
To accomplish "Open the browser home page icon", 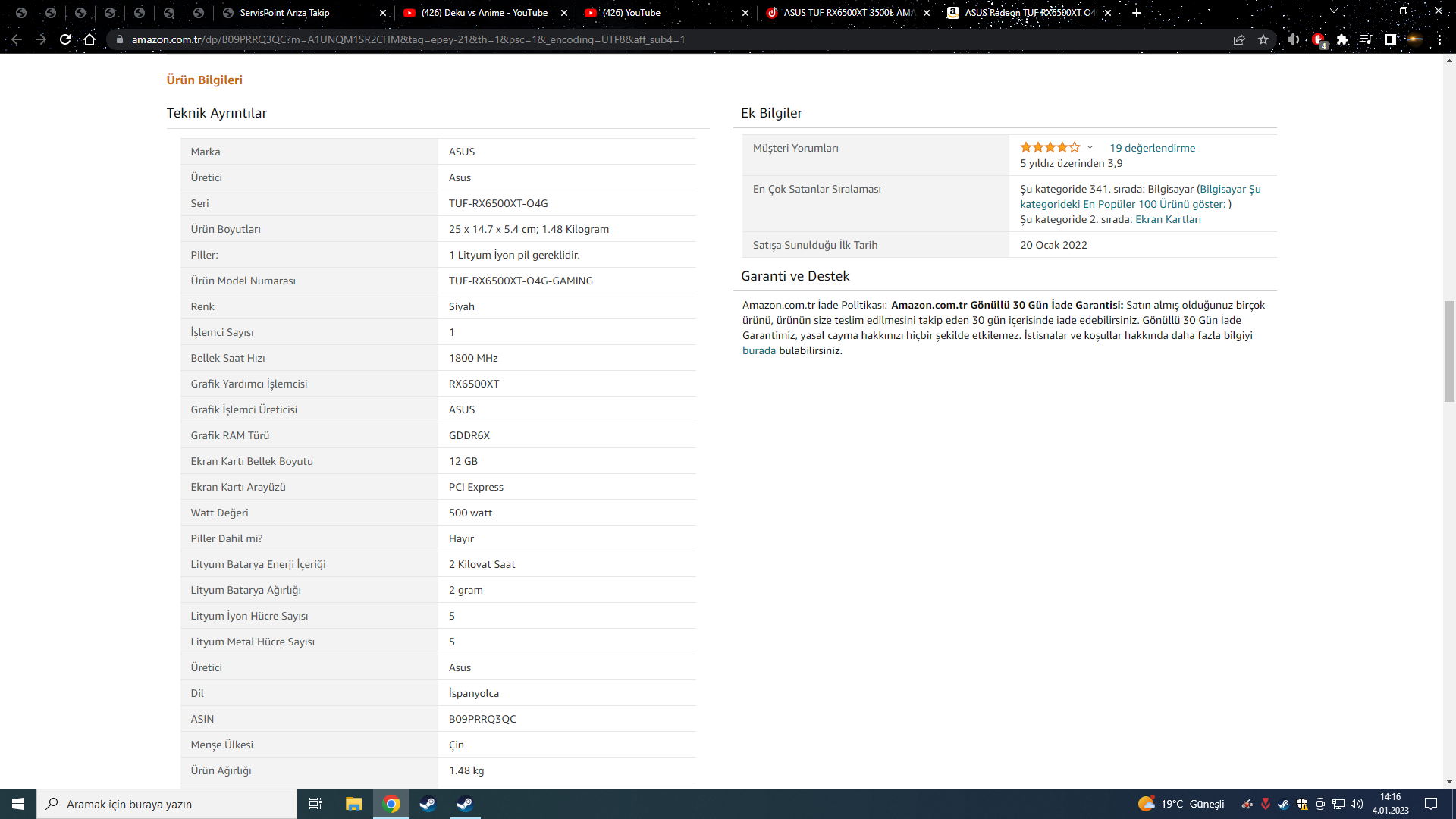I will coord(89,39).
